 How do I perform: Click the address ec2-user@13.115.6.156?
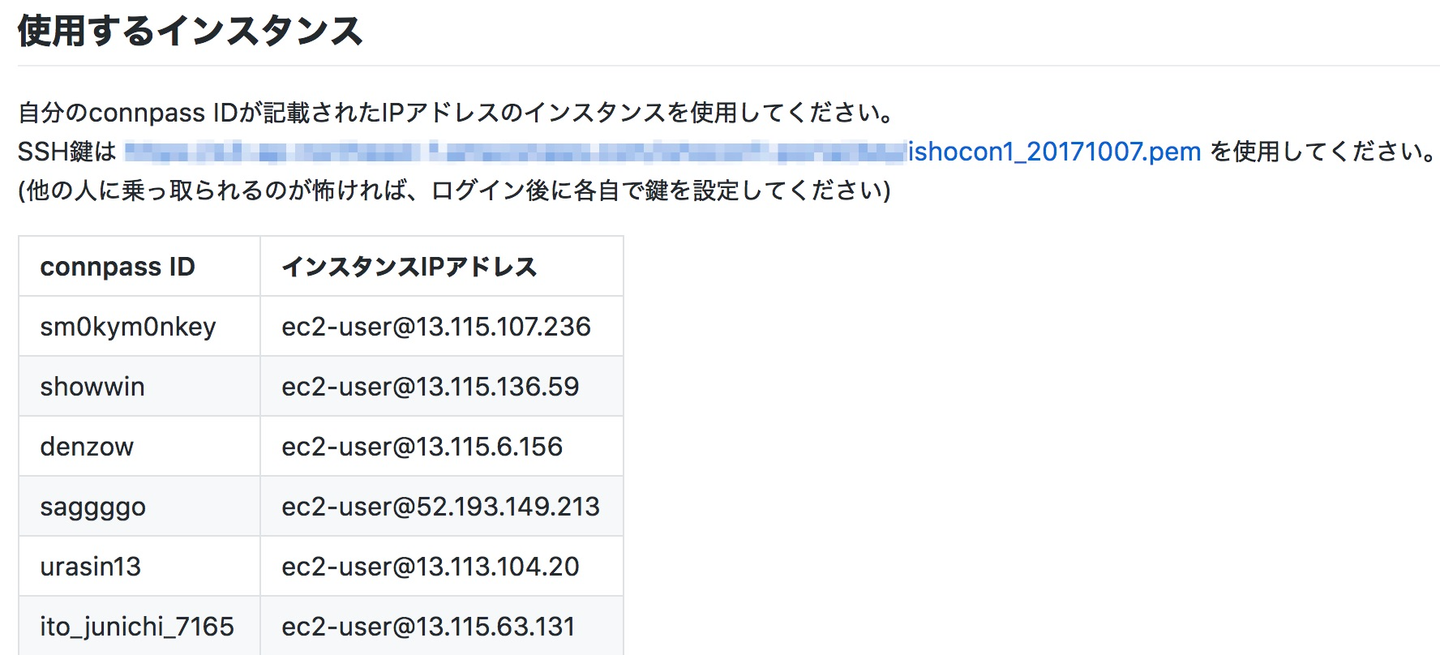pos(422,447)
